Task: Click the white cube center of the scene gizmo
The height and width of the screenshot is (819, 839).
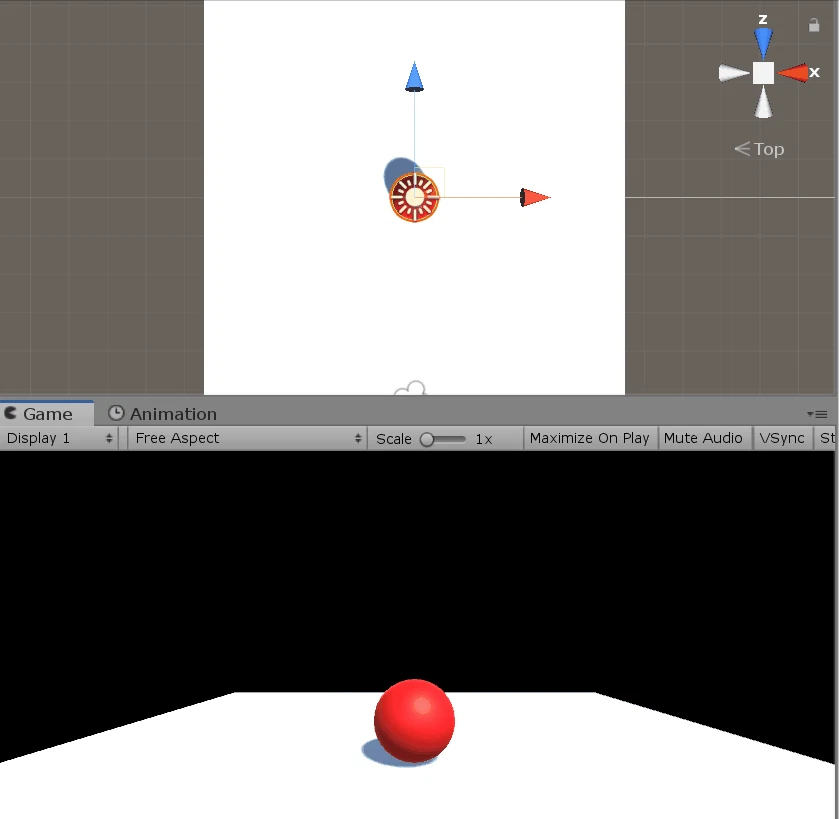Action: click(x=763, y=72)
